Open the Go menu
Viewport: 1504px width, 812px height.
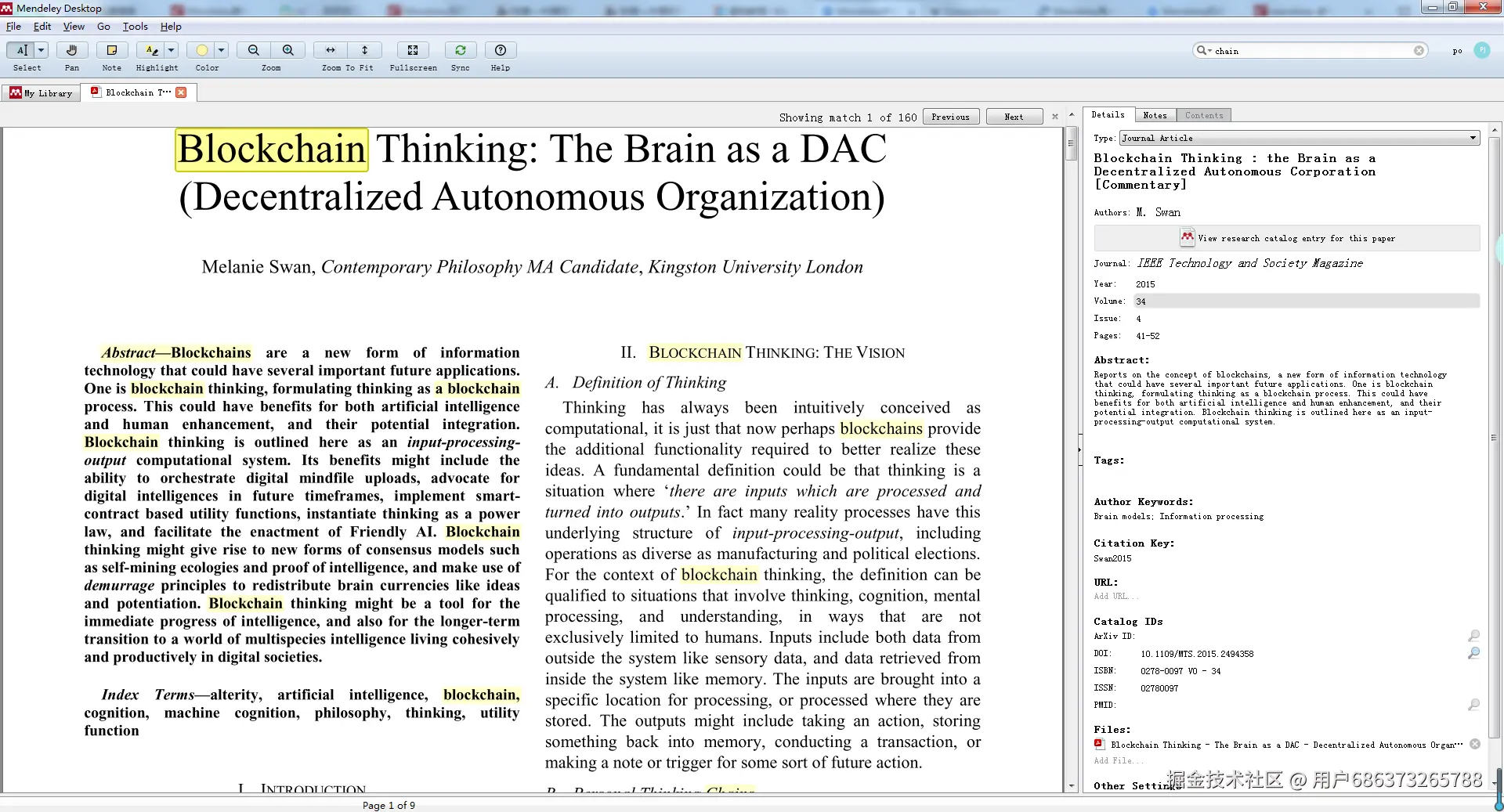click(x=103, y=27)
